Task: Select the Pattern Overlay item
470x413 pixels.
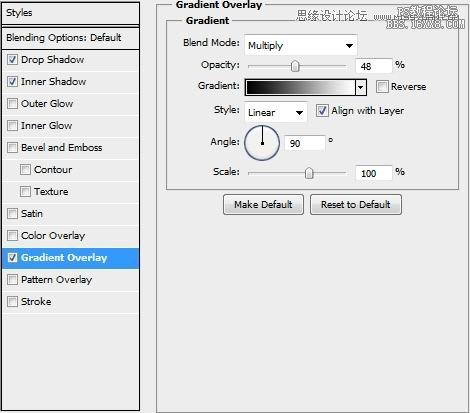Action: pyautogui.click(x=56, y=280)
